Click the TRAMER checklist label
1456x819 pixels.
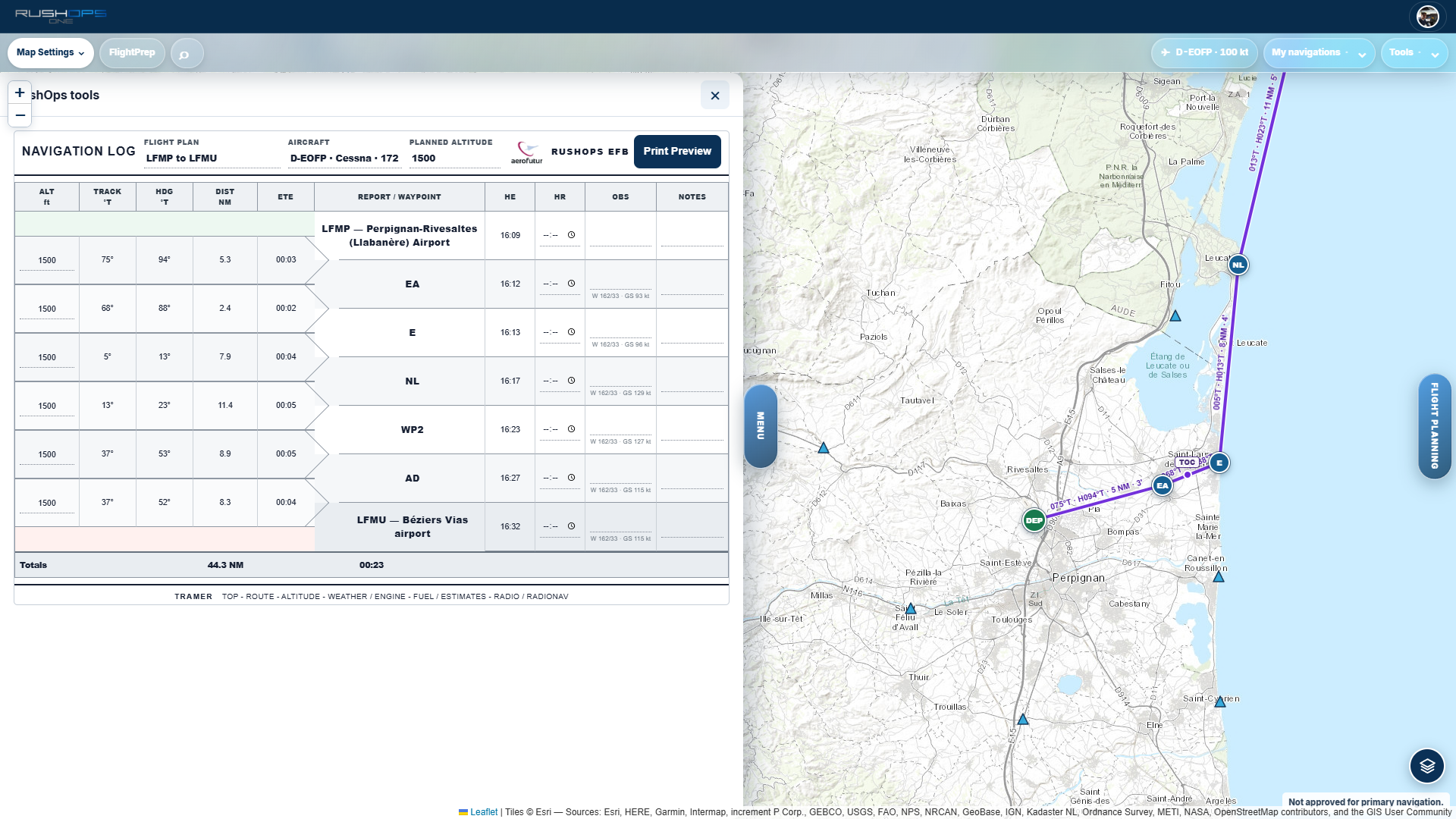tap(193, 597)
